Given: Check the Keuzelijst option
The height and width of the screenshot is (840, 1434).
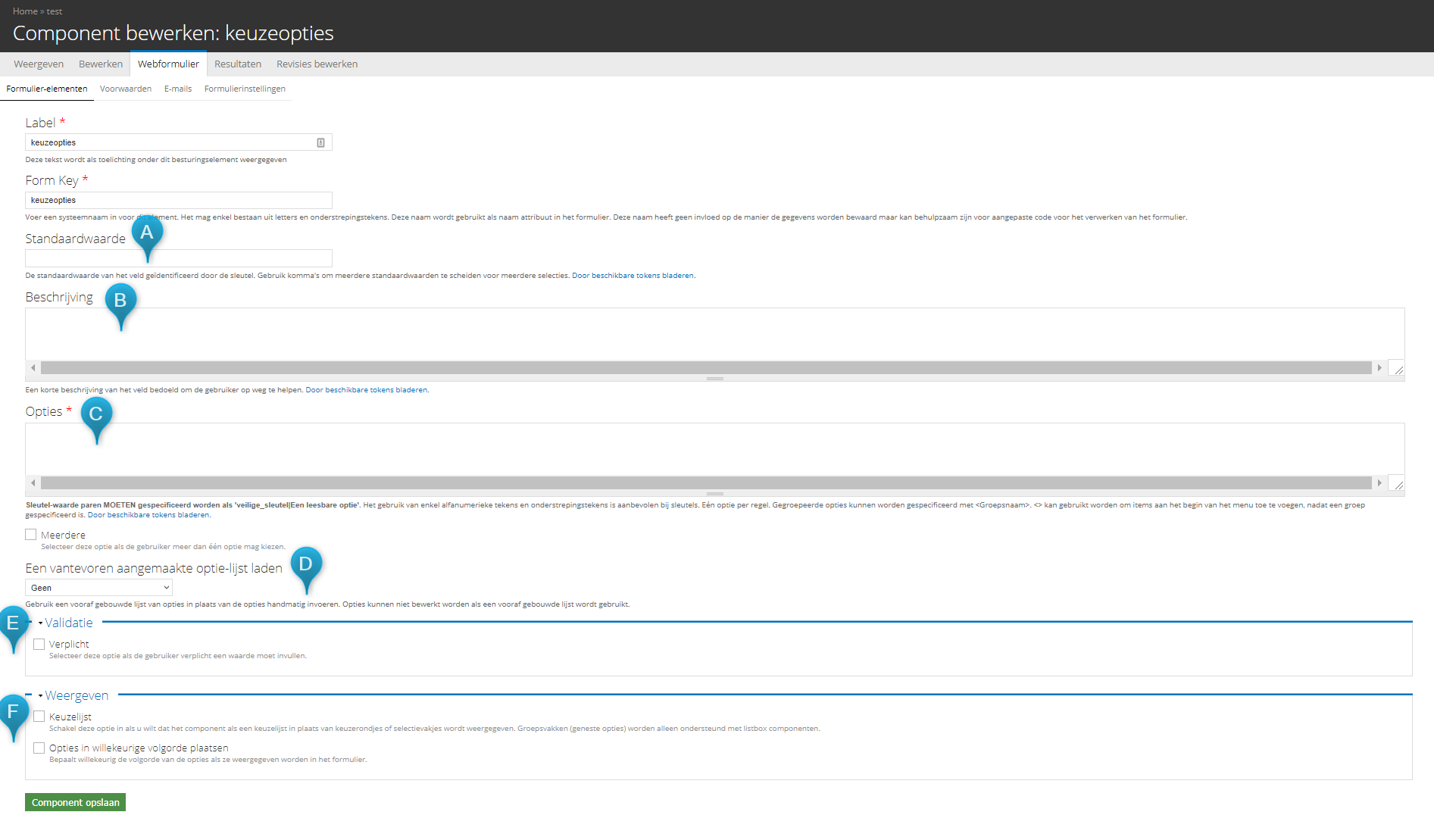Looking at the screenshot, I should (39, 717).
